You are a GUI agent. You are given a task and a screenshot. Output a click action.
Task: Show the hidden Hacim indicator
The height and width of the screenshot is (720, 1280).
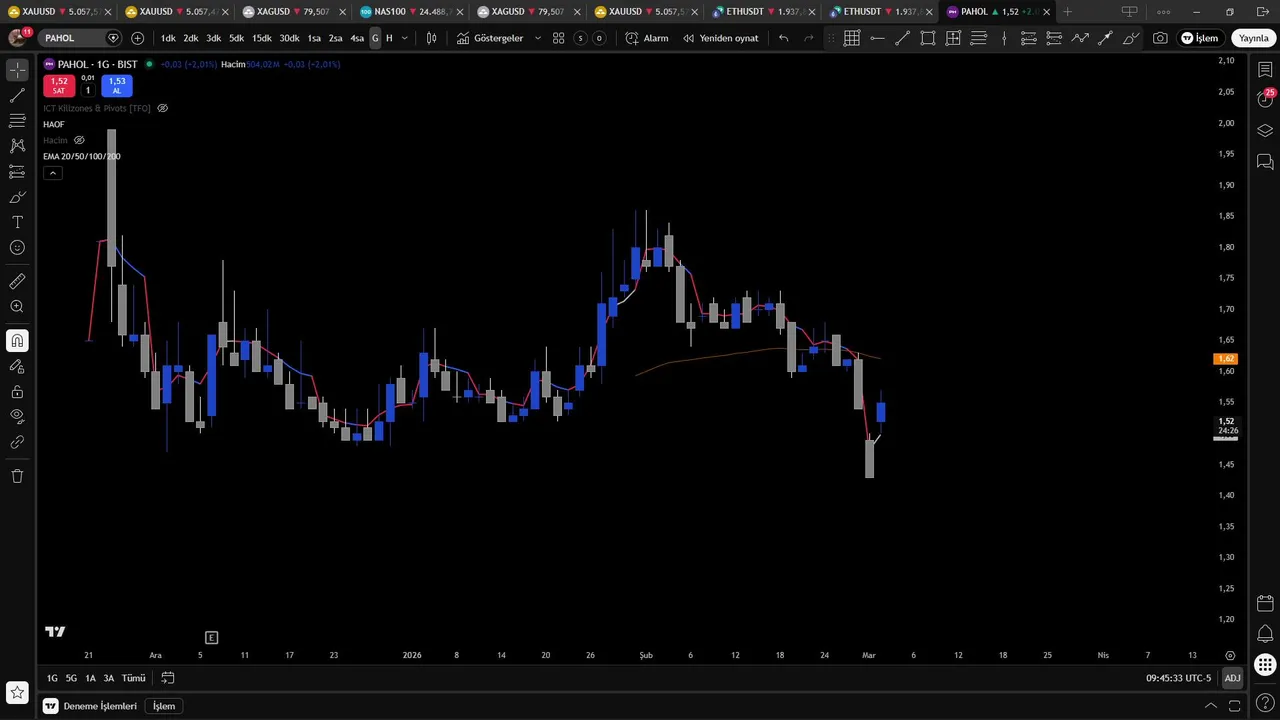pyautogui.click(x=79, y=140)
